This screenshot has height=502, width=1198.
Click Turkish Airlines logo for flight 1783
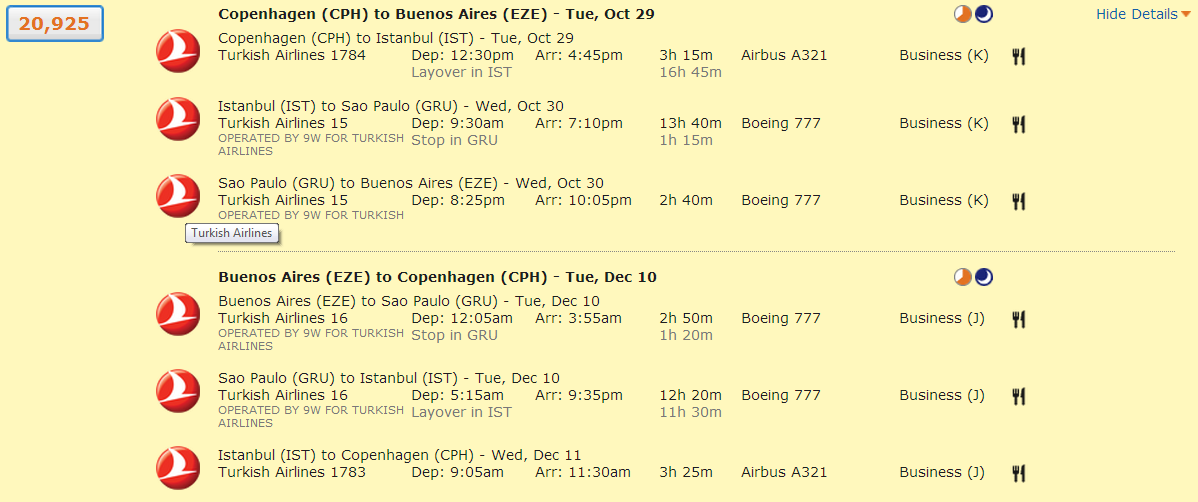[x=178, y=468]
